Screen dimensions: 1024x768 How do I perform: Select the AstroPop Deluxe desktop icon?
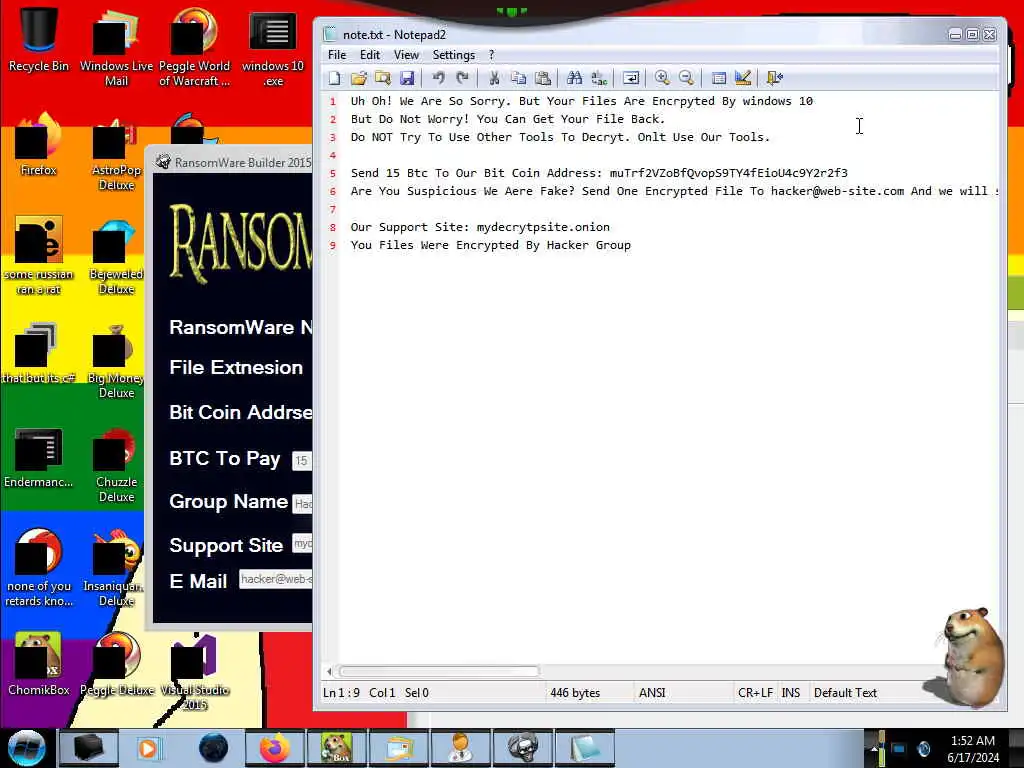pyautogui.click(x=116, y=154)
